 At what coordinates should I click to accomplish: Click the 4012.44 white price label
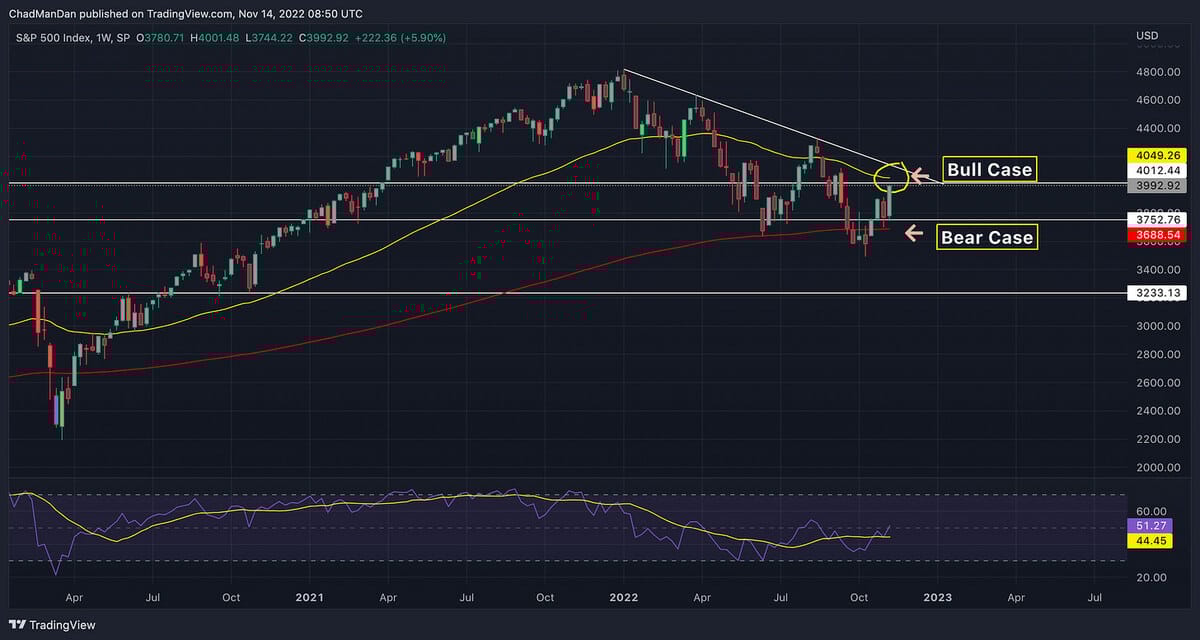click(1156, 171)
